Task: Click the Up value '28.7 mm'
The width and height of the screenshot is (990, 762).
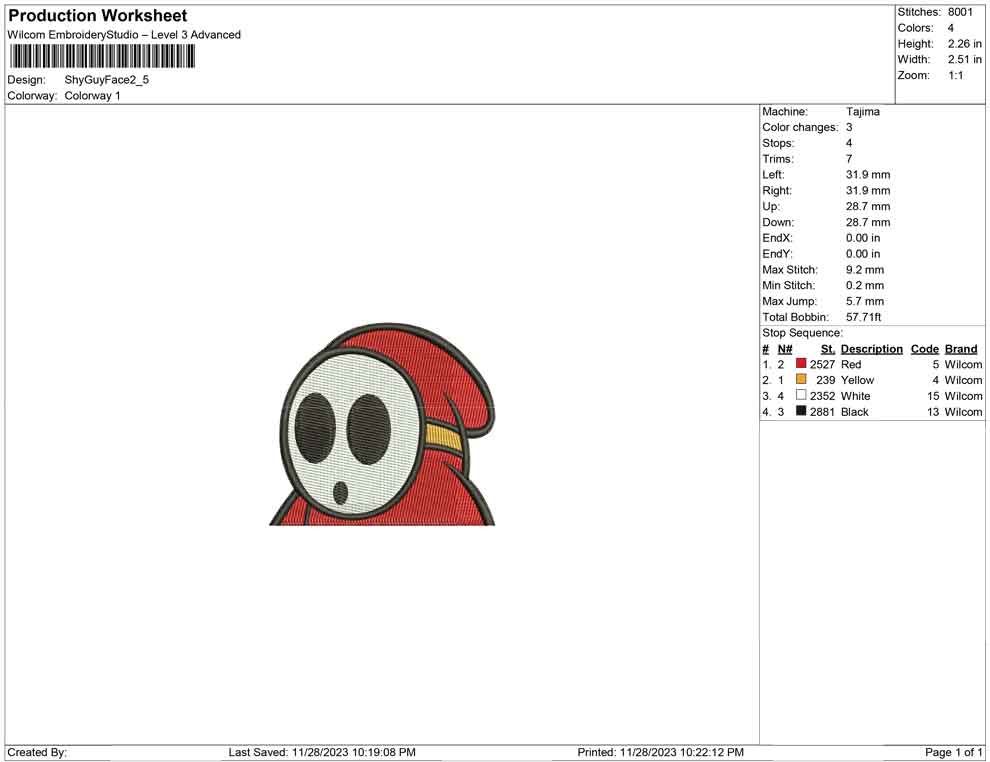Action: tap(868, 206)
